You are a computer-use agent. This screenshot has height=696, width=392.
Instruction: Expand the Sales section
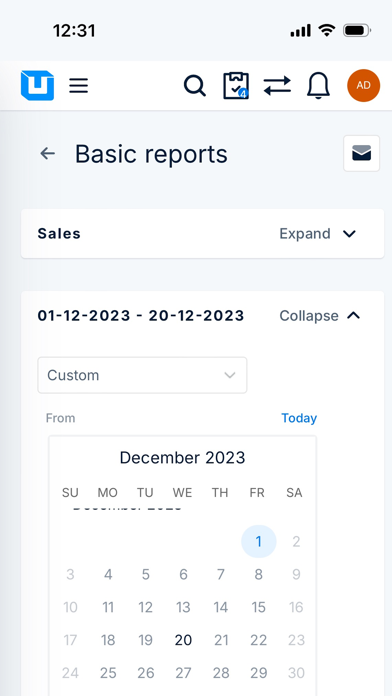[x=318, y=233]
